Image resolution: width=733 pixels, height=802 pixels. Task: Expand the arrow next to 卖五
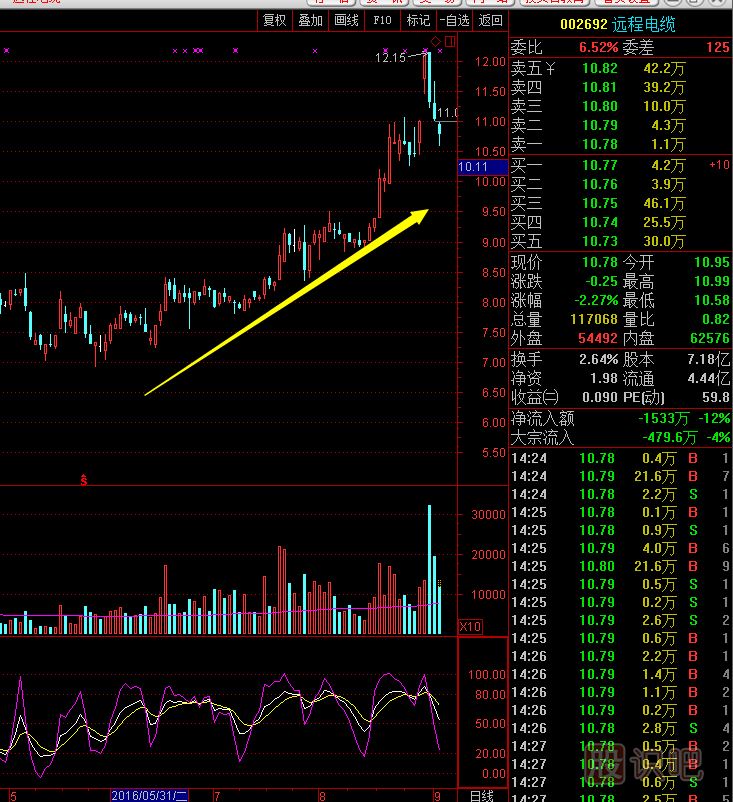click(547, 69)
